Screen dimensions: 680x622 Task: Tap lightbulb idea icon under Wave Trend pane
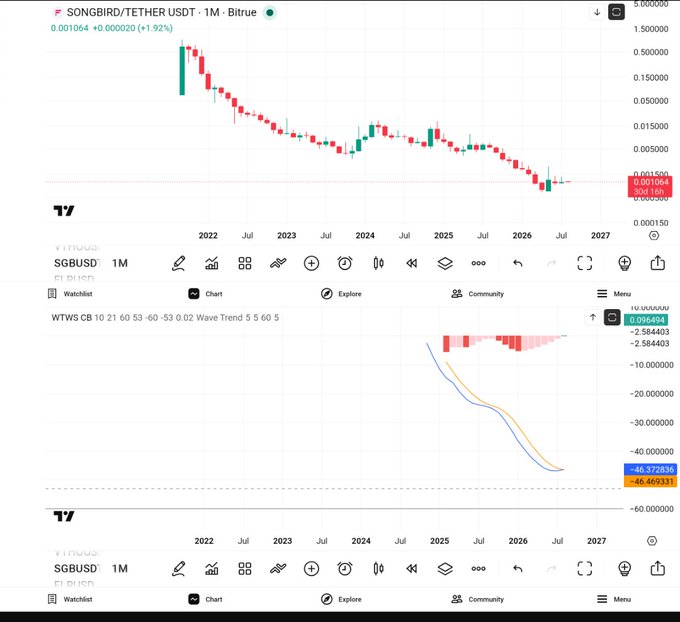click(624, 569)
